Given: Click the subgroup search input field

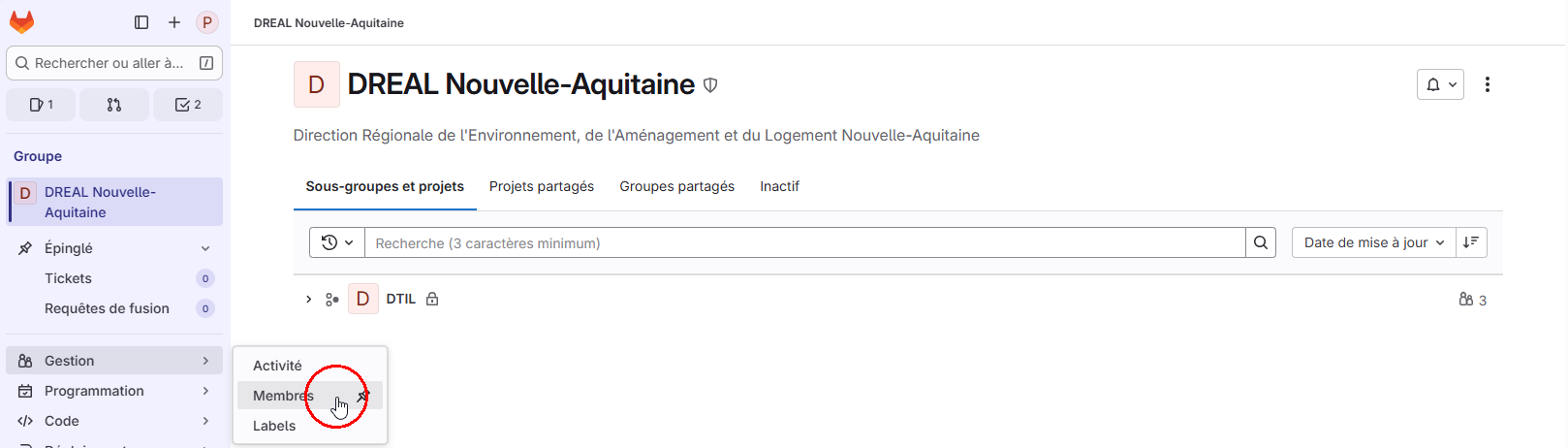Looking at the screenshot, I should point(804,242).
